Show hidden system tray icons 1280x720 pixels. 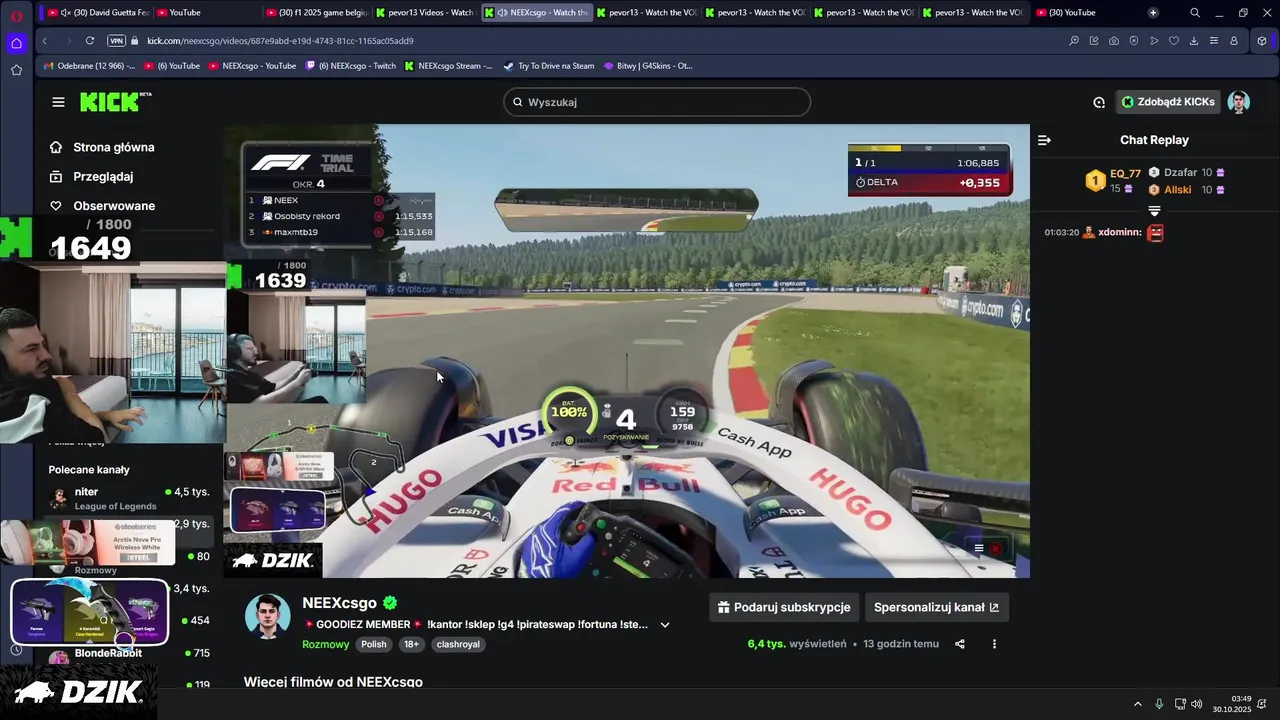click(x=1137, y=704)
